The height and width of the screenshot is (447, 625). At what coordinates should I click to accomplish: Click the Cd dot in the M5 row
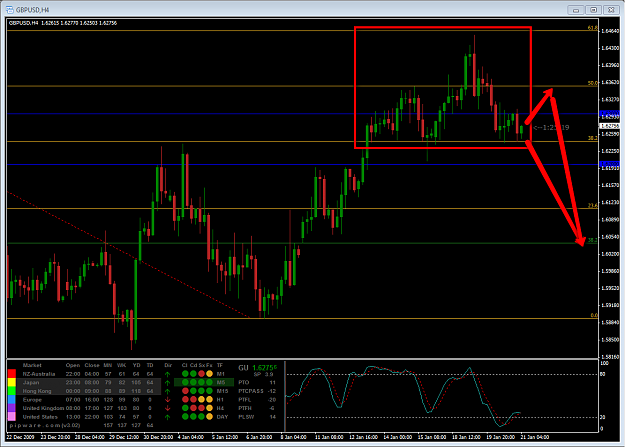(x=193, y=382)
